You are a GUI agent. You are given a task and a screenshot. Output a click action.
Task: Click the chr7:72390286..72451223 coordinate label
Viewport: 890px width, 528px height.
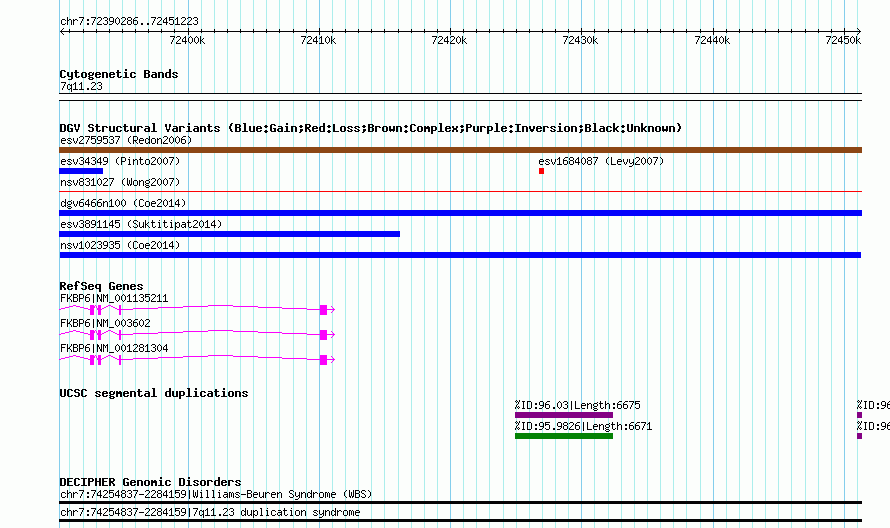coord(129,22)
